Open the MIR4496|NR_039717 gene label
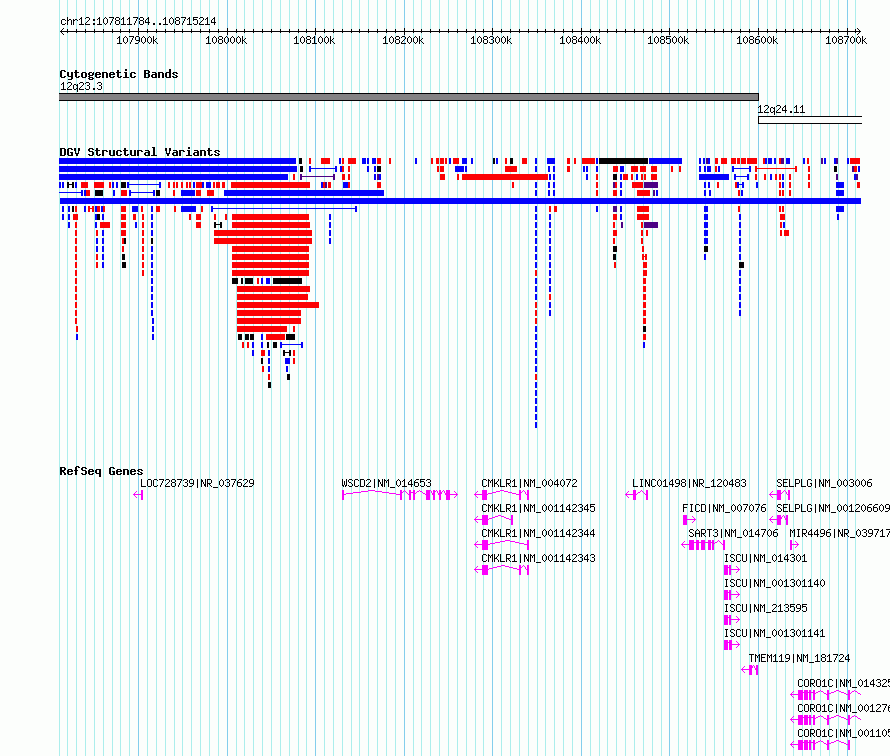890x756 pixels. [x=839, y=533]
